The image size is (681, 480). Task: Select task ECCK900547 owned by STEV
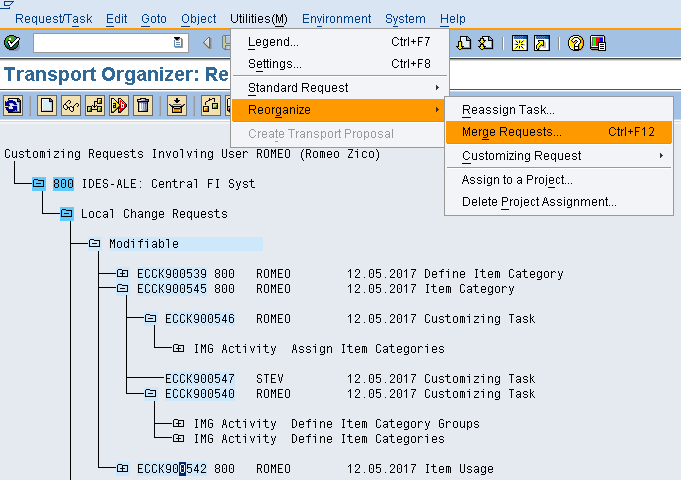click(x=199, y=379)
